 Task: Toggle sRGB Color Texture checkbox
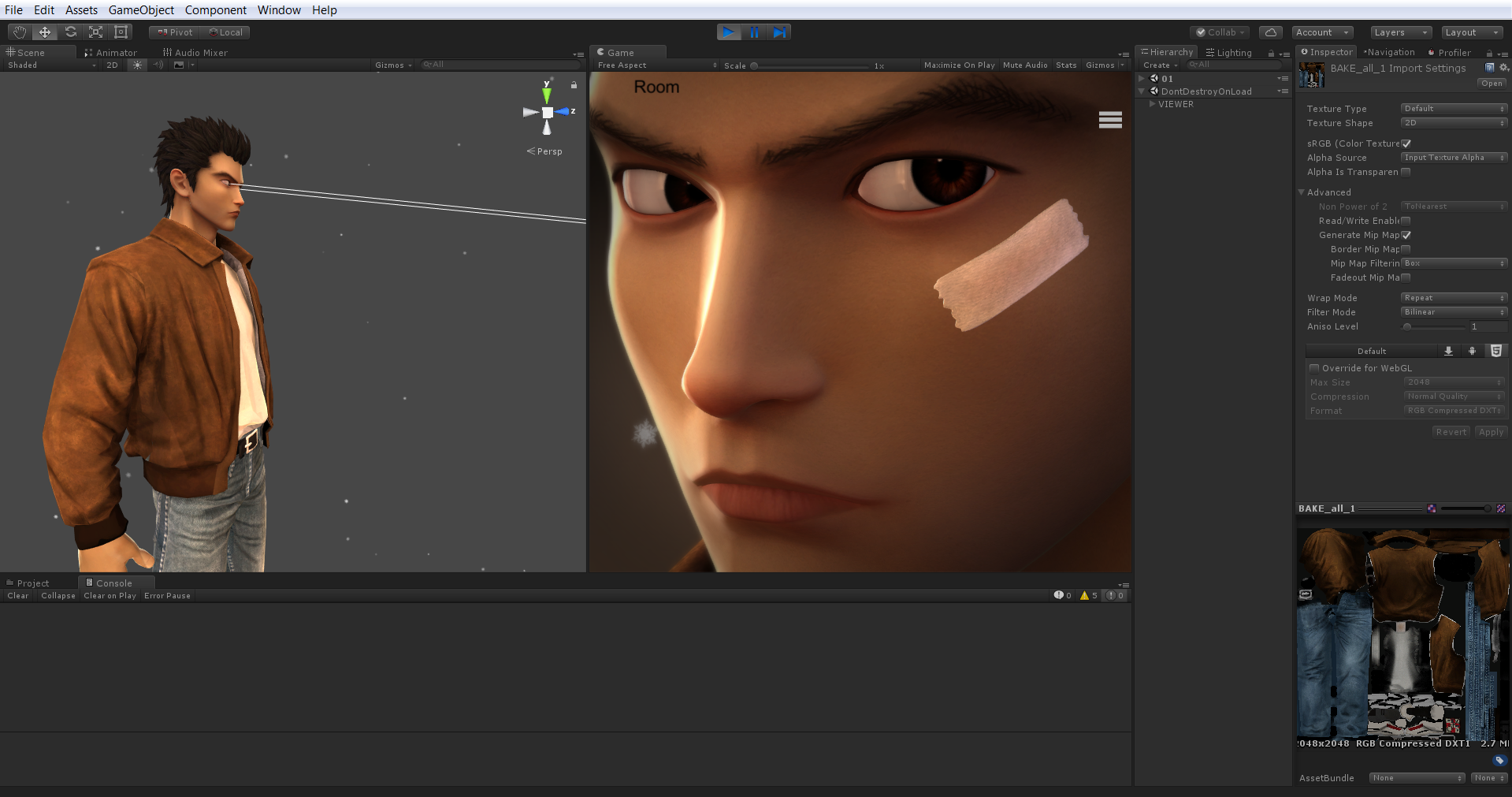[1406, 143]
